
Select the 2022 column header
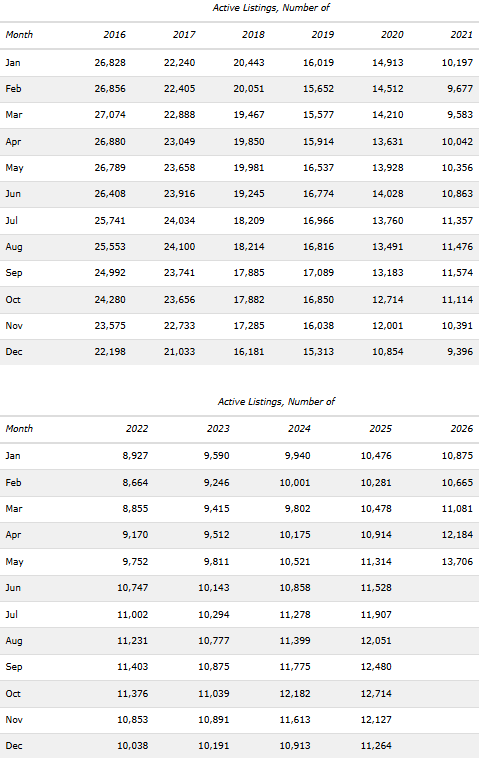click(x=137, y=429)
